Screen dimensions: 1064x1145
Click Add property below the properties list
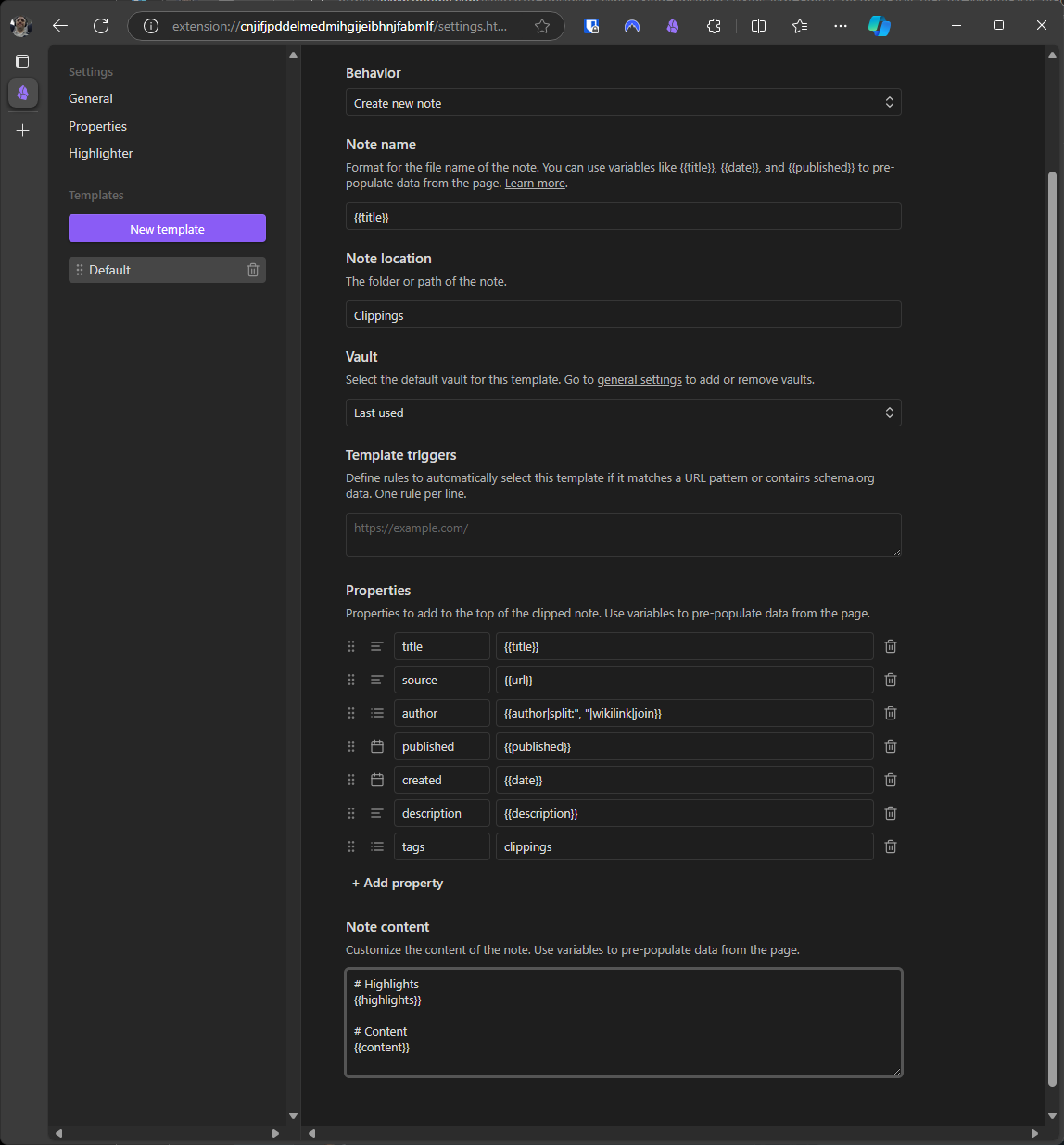[397, 883]
